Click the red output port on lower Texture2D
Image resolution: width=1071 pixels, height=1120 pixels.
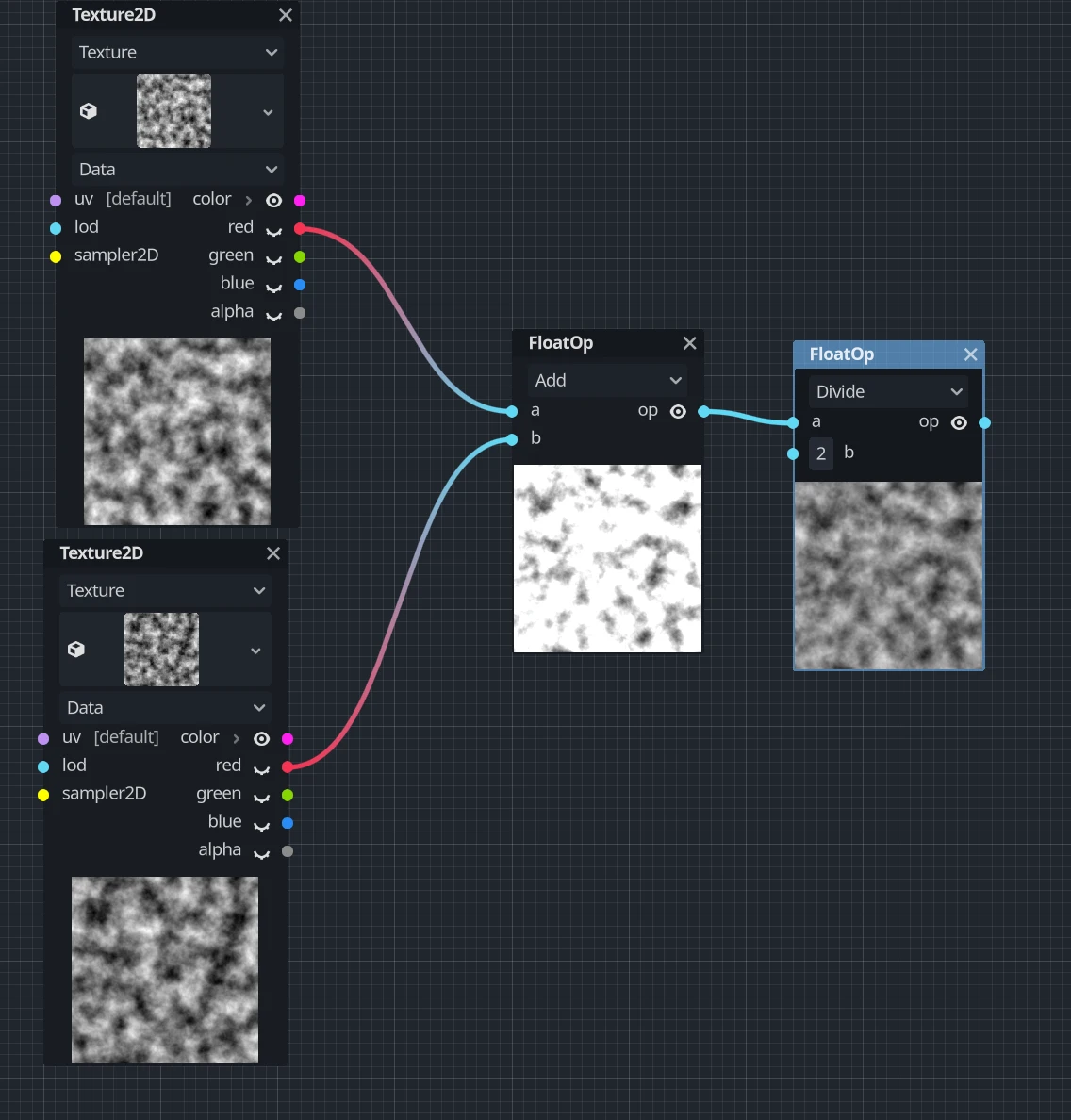tap(288, 766)
